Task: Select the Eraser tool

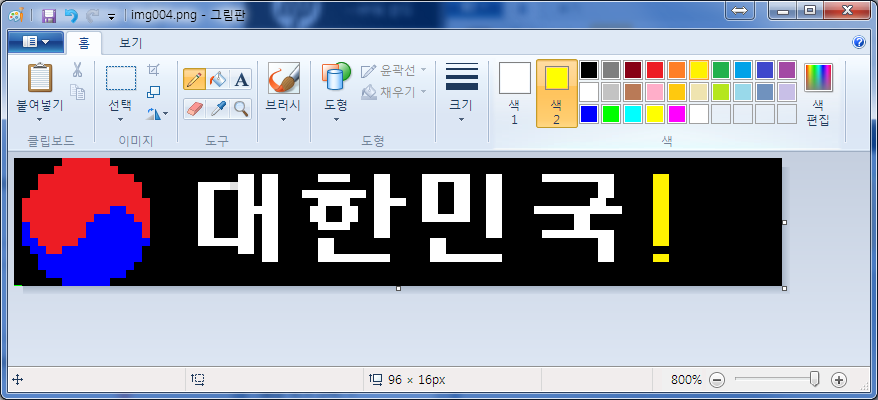Action: [194, 109]
